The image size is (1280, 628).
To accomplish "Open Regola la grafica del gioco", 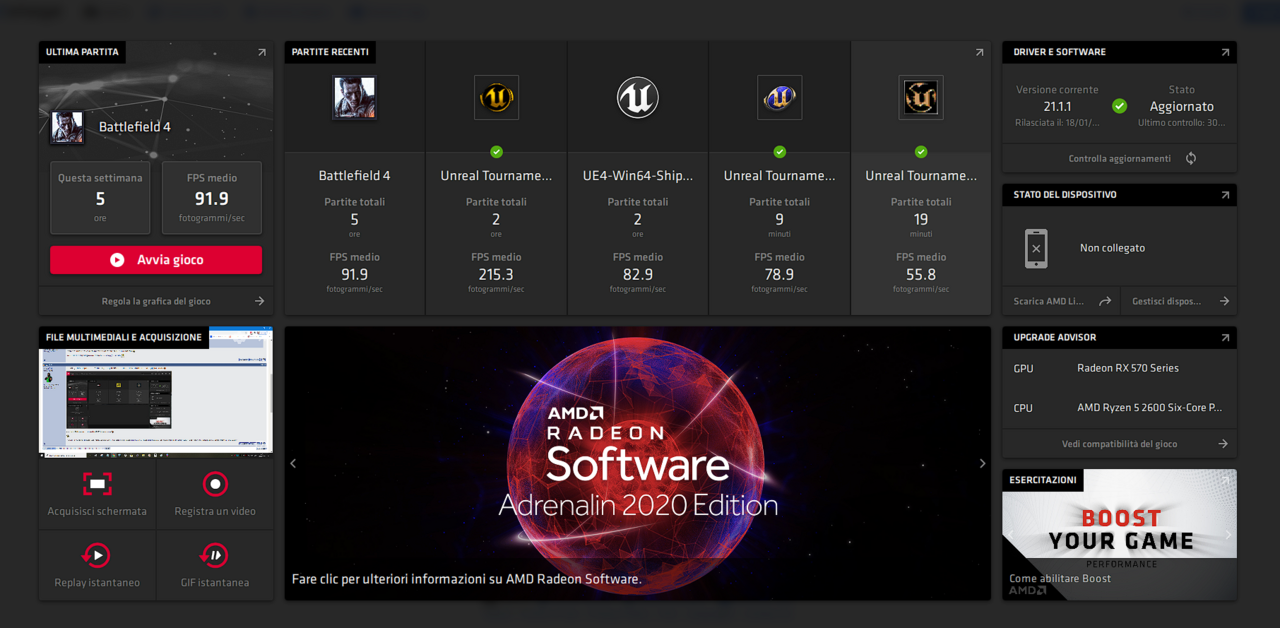I will click(156, 301).
